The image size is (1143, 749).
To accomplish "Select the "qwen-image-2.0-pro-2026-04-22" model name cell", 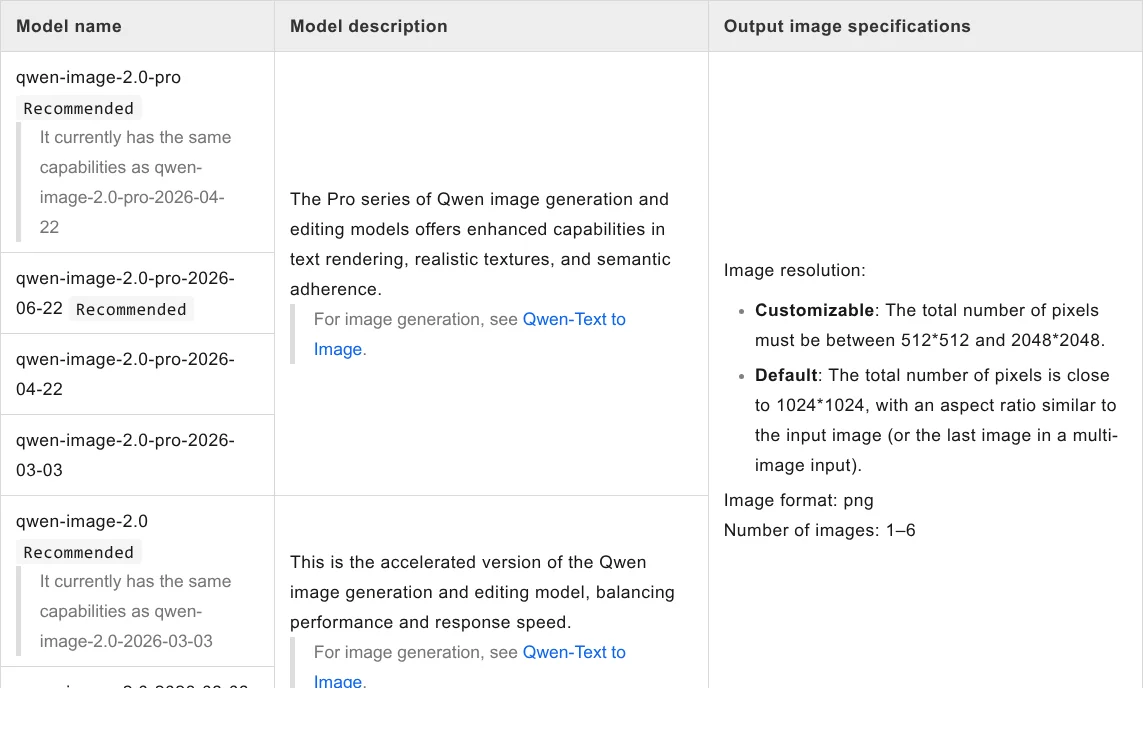I will click(x=138, y=374).
